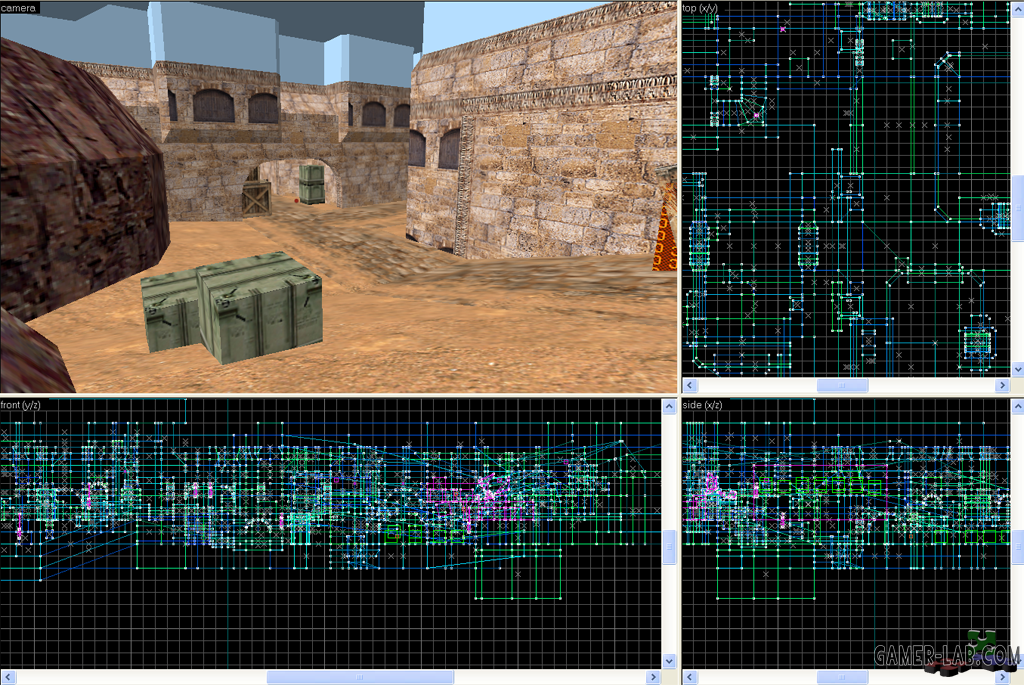Select the wooden crate under the archway
This screenshot has width=1024, height=685.
[256, 199]
